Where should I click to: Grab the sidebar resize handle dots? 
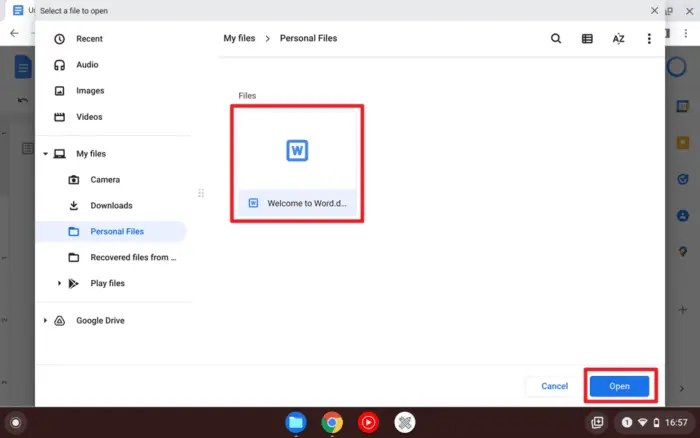tap(201, 193)
